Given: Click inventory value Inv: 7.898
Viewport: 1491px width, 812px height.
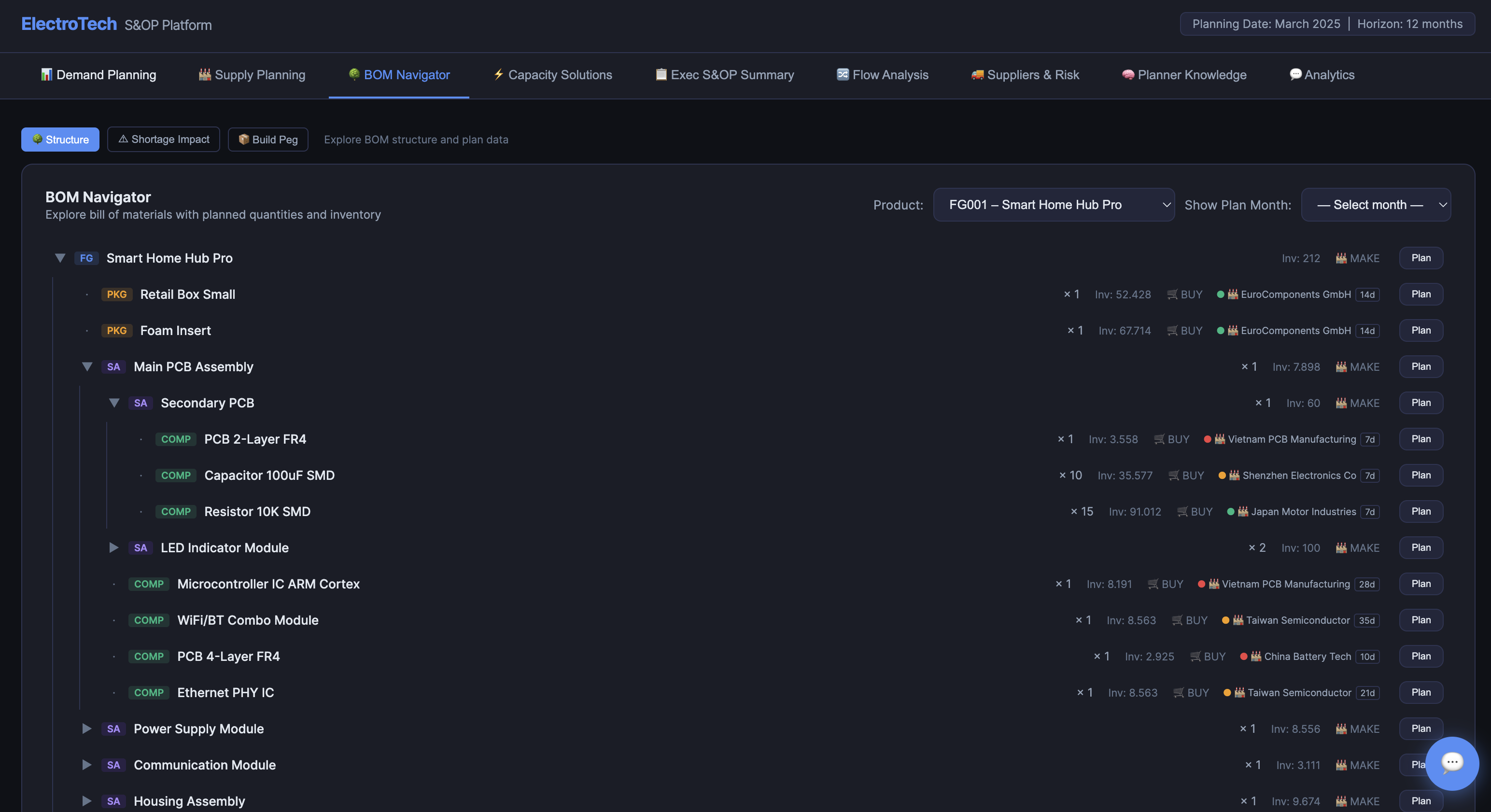Looking at the screenshot, I should coord(1296,367).
